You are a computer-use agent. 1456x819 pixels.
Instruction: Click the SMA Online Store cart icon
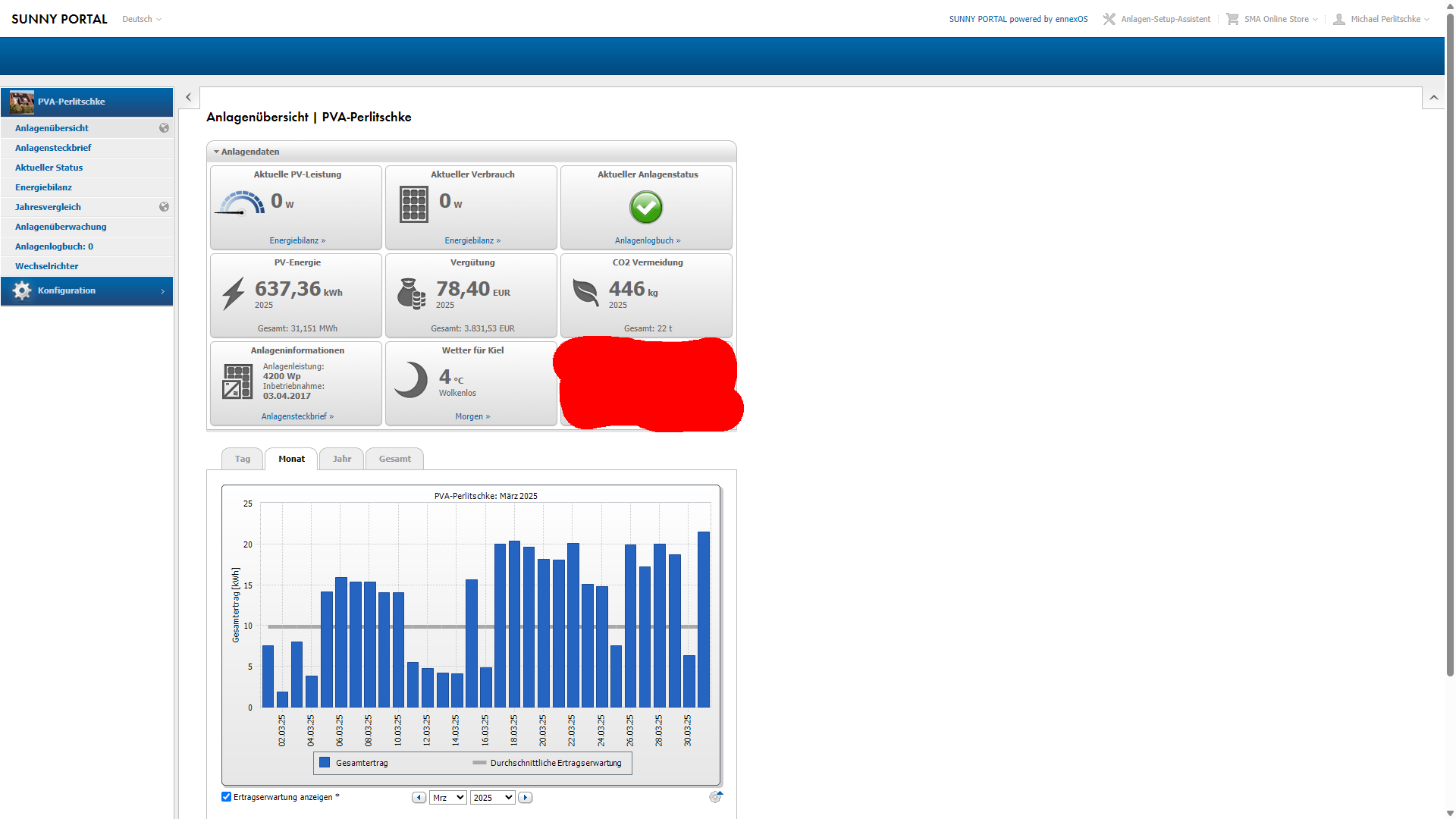click(1232, 19)
